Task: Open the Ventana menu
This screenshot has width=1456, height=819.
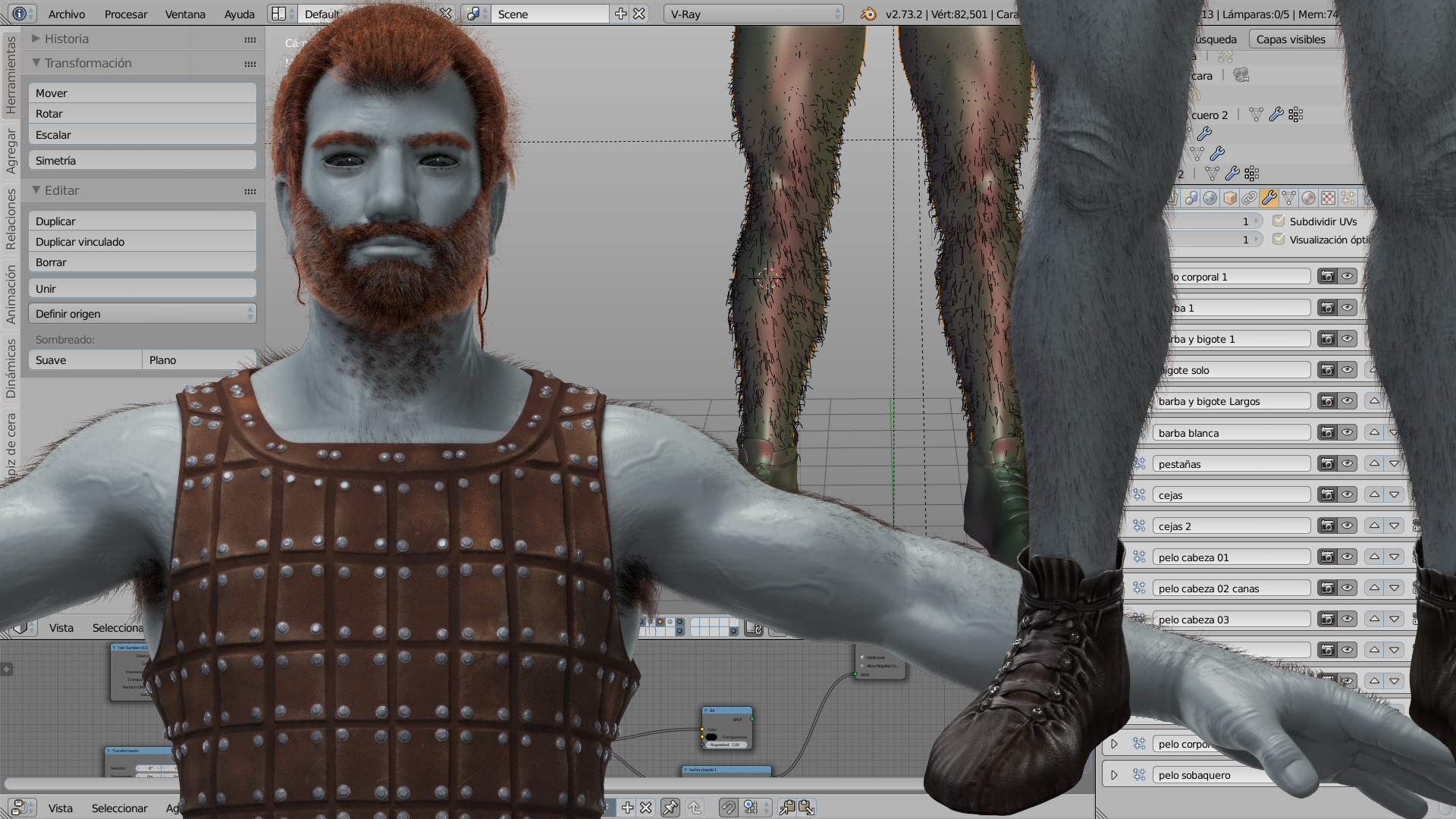Action: pyautogui.click(x=185, y=14)
